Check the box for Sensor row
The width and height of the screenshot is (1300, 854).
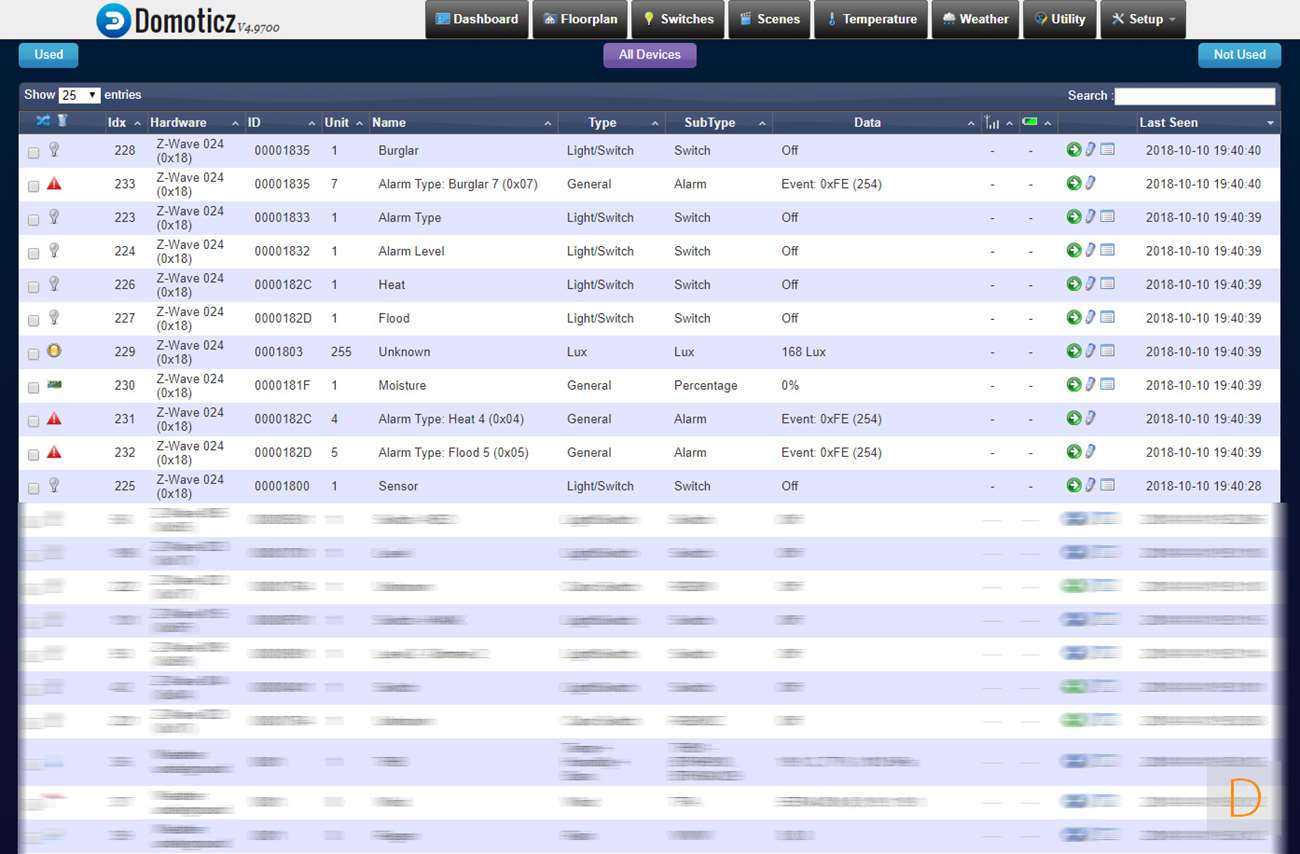[x=34, y=489]
